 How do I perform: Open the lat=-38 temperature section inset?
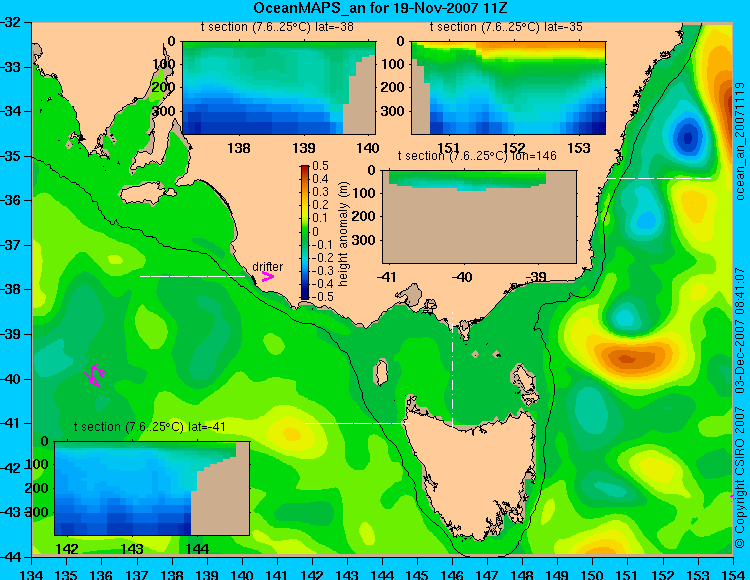point(279,88)
